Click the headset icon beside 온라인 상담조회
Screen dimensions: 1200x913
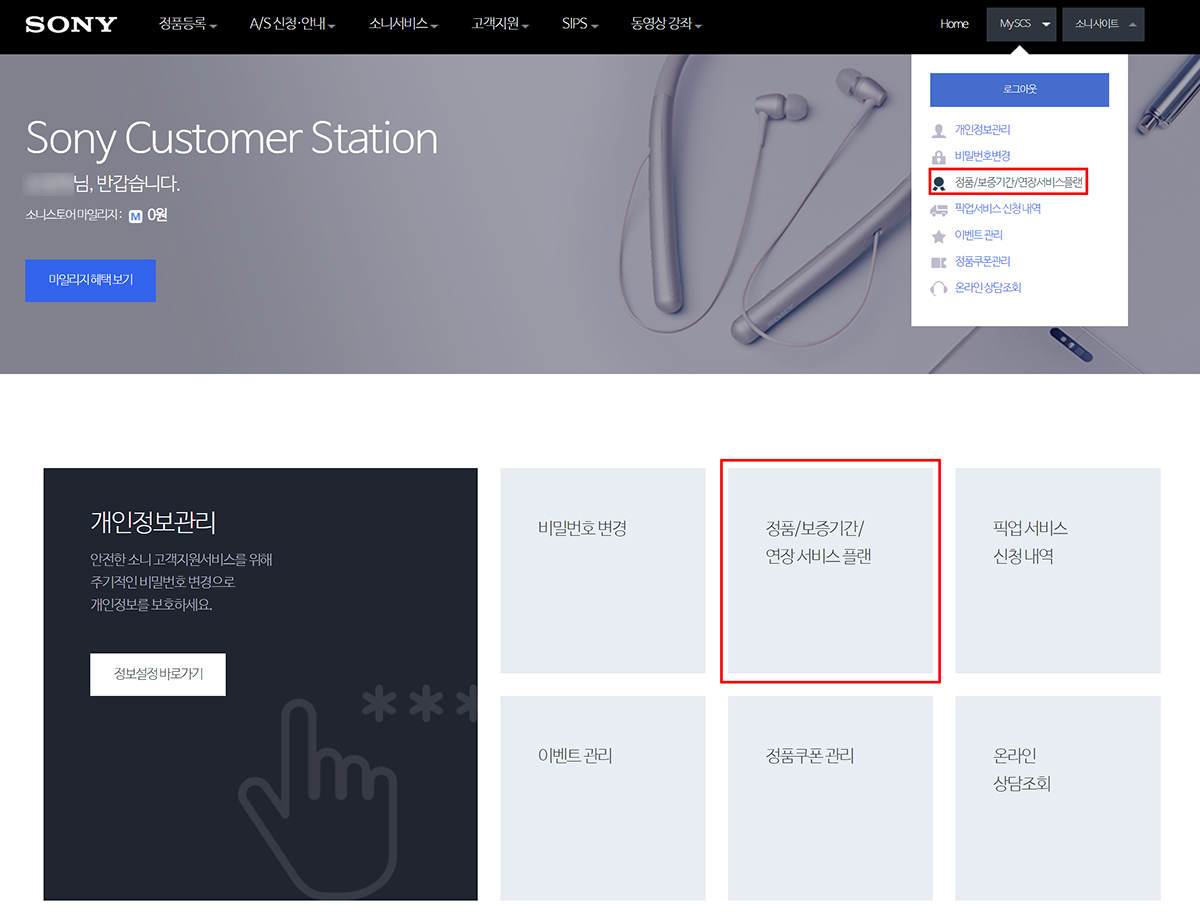click(x=938, y=289)
